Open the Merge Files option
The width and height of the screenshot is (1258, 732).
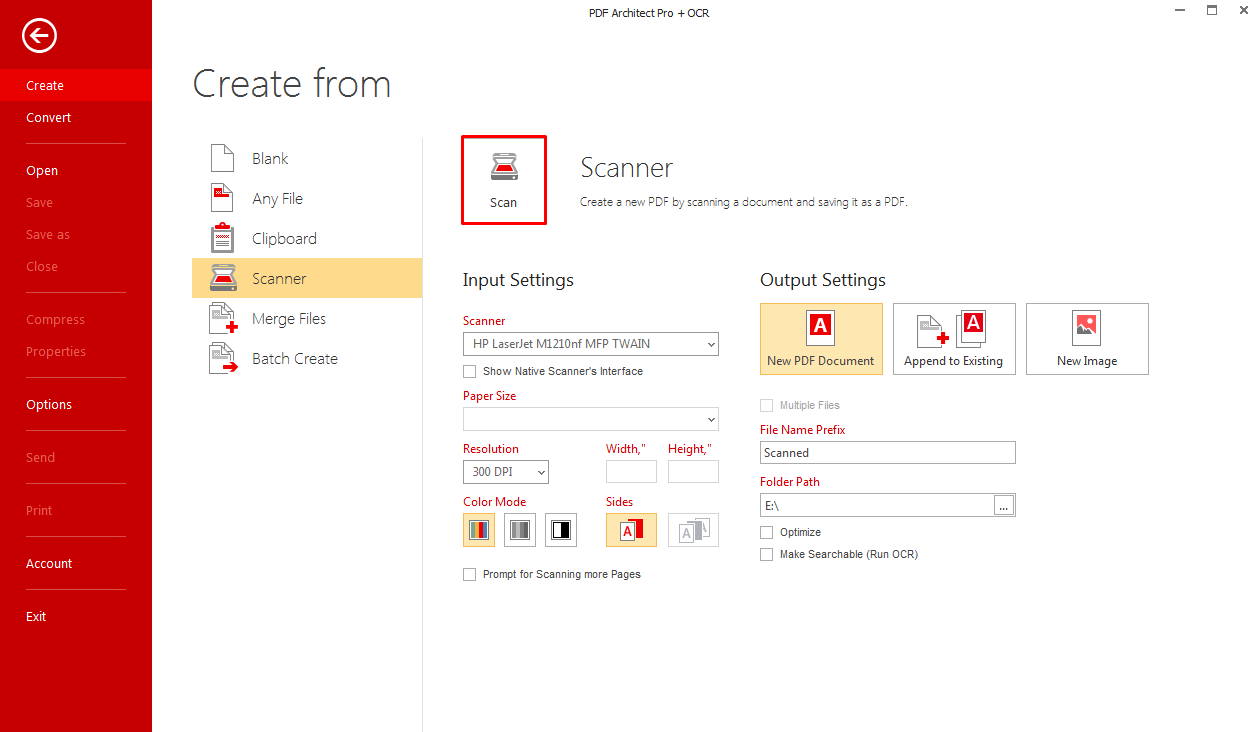(307, 318)
